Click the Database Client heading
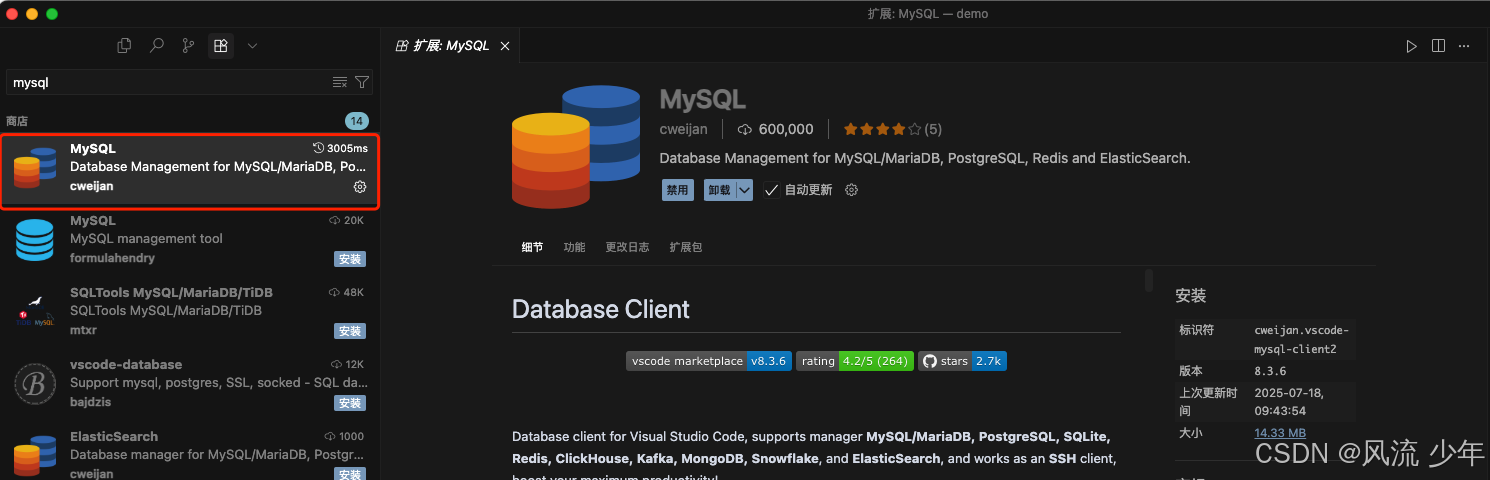 tap(601, 309)
